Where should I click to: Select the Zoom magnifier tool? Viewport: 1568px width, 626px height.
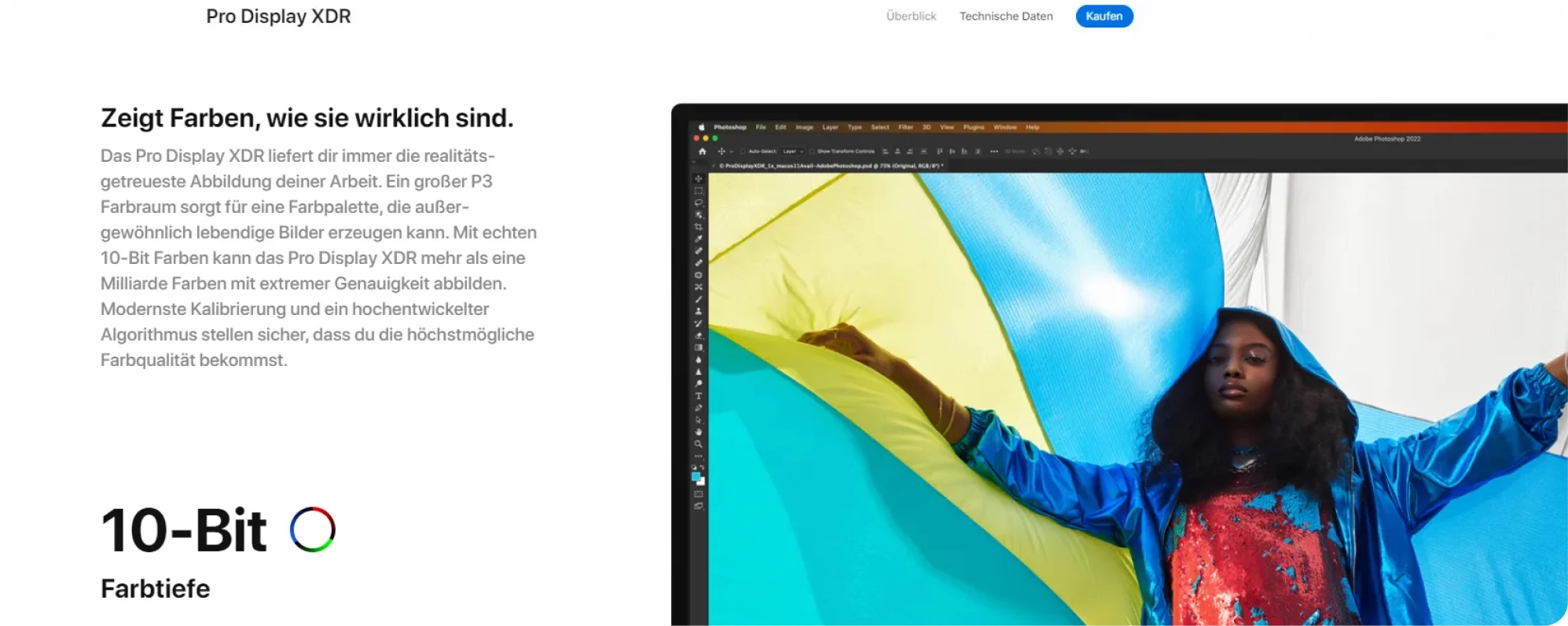(x=698, y=444)
